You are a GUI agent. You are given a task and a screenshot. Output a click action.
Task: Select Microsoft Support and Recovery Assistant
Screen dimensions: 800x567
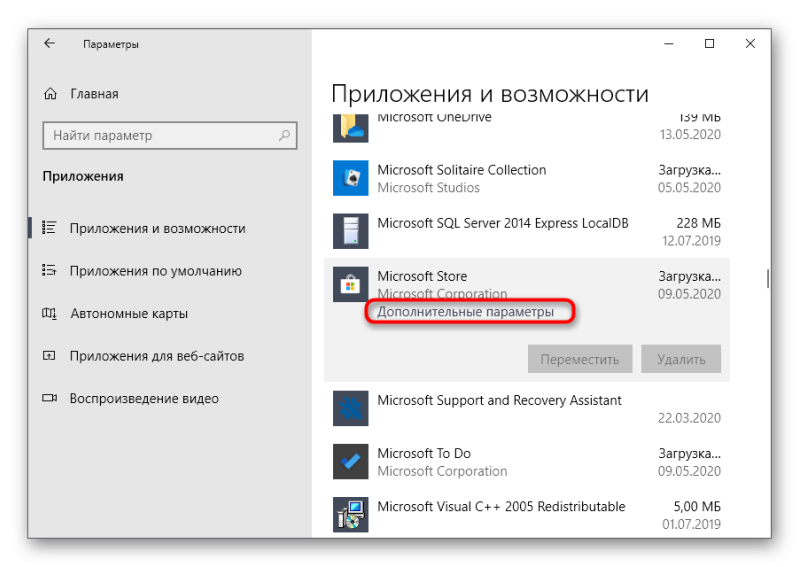click(x=499, y=400)
